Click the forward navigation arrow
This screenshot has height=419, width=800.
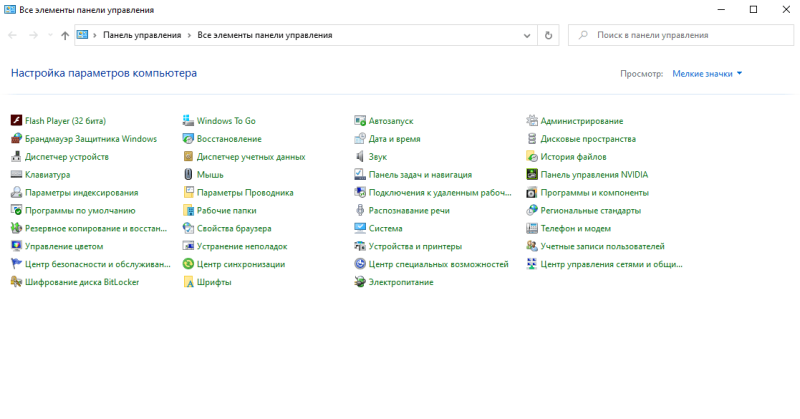33,35
